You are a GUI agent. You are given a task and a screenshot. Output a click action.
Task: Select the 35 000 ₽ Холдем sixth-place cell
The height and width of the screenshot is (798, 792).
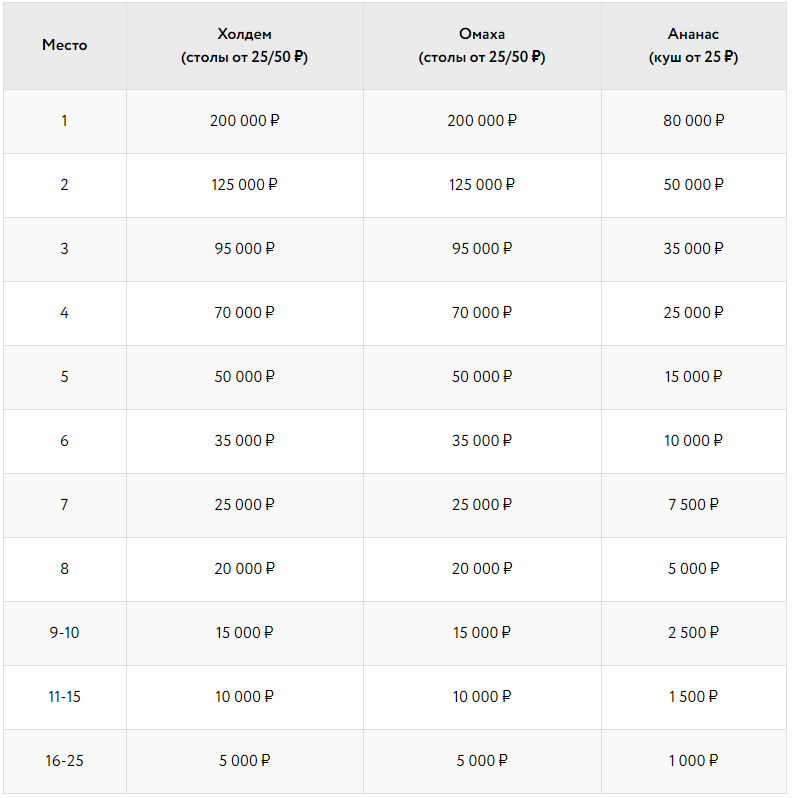pos(244,441)
